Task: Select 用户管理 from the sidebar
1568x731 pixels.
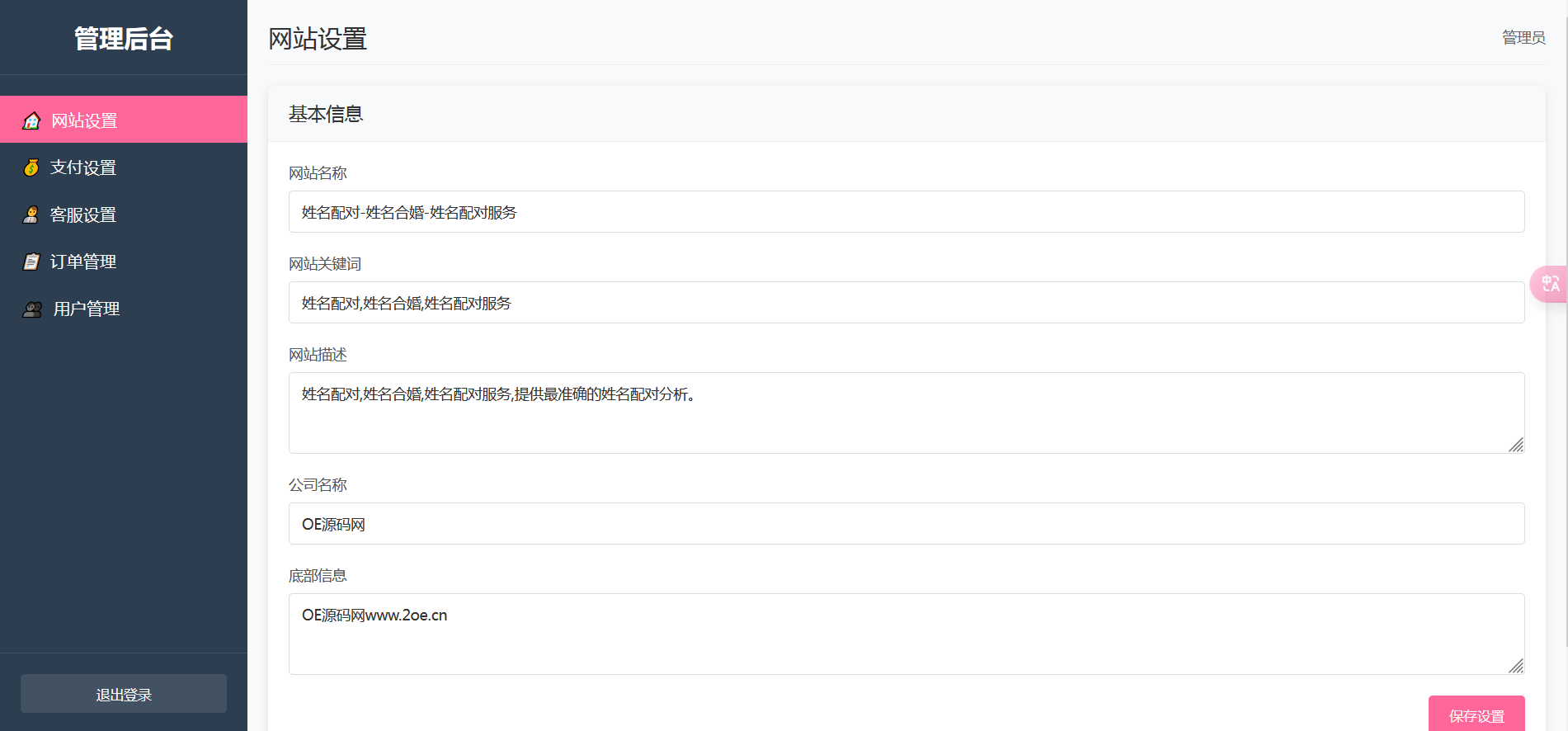Action: click(x=87, y=309)
